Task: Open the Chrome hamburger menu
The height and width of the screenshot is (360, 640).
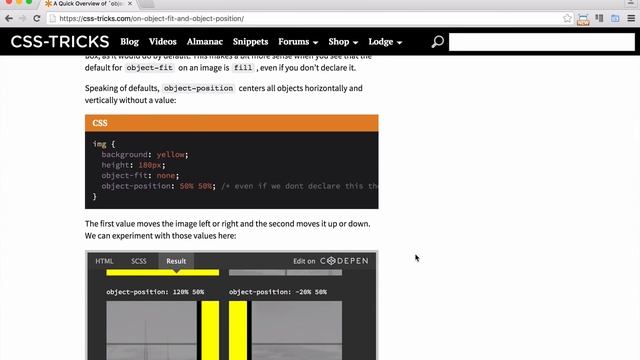Action: pyautogui.click(x=631, y=18)
